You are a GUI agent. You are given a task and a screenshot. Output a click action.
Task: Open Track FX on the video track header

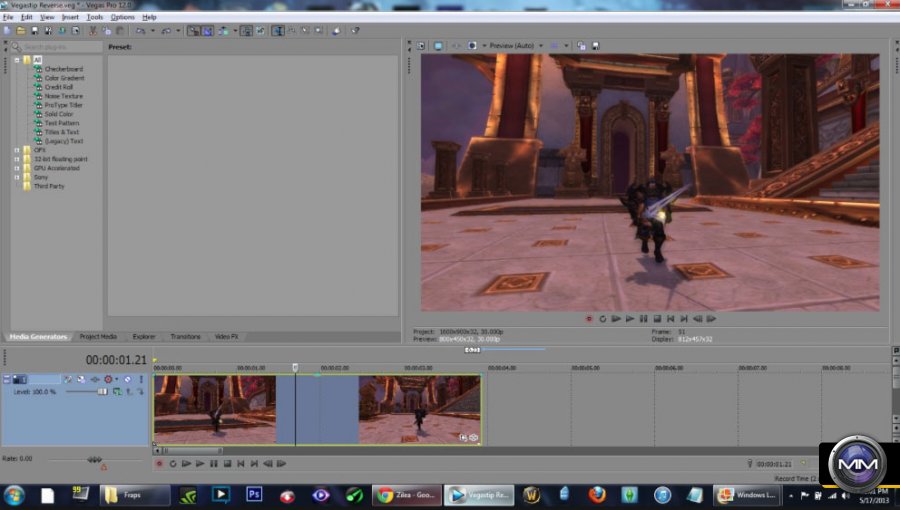coord(80,380)
